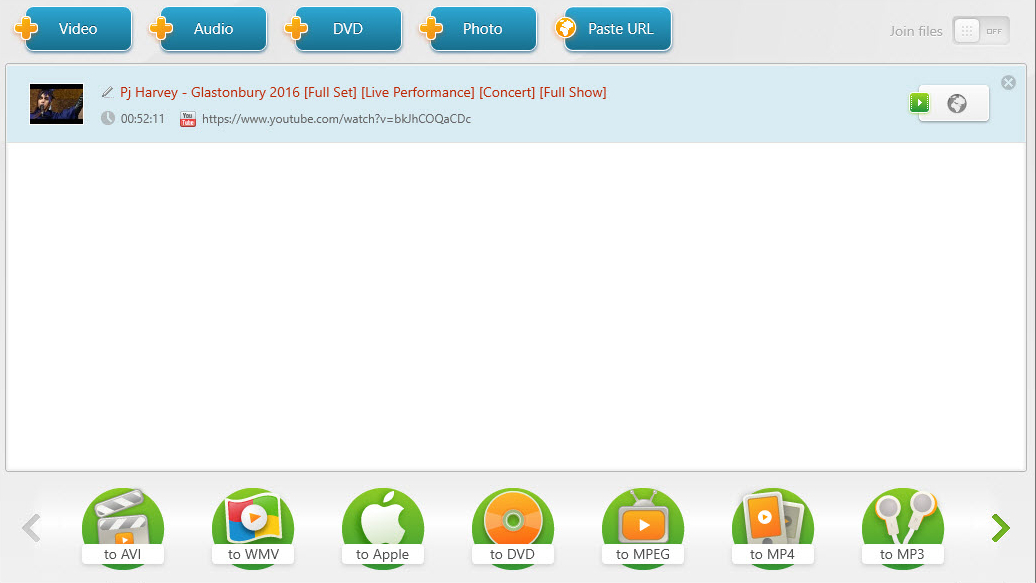
Task: Open the PJ Harvey video thumbnail
Action: point(57,104)
